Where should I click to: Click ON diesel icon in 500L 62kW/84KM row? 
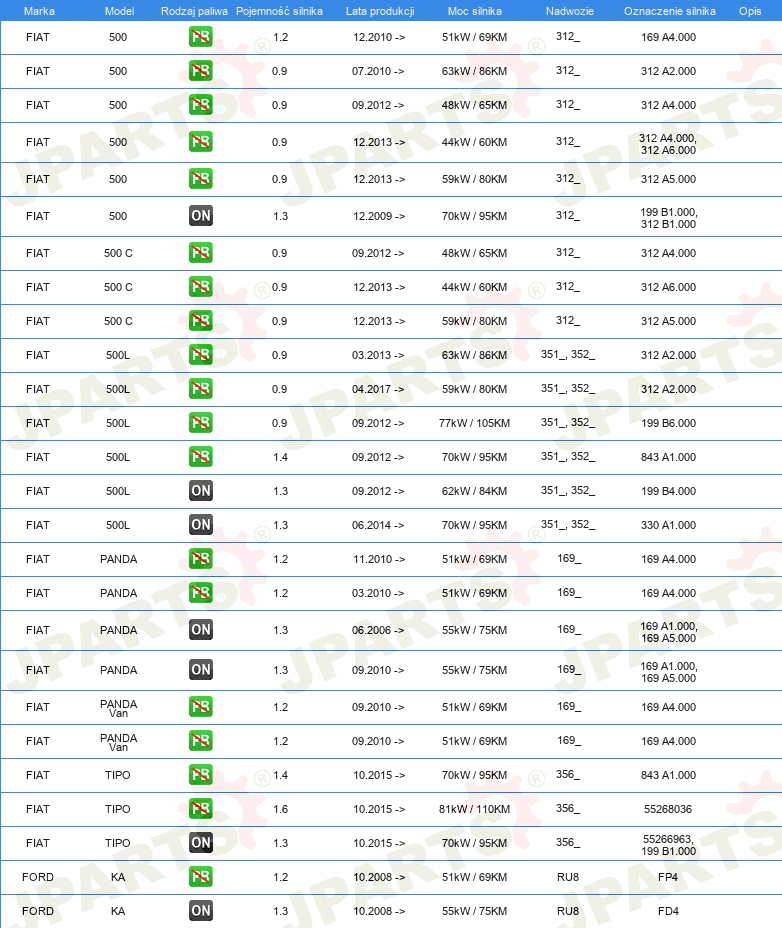(x=201, y=491)
